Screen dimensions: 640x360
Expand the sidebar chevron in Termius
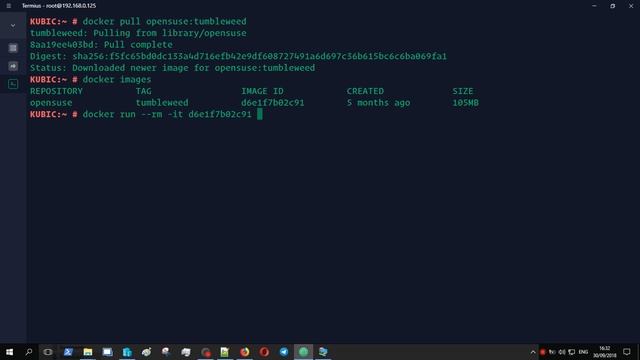click(13, 25)
